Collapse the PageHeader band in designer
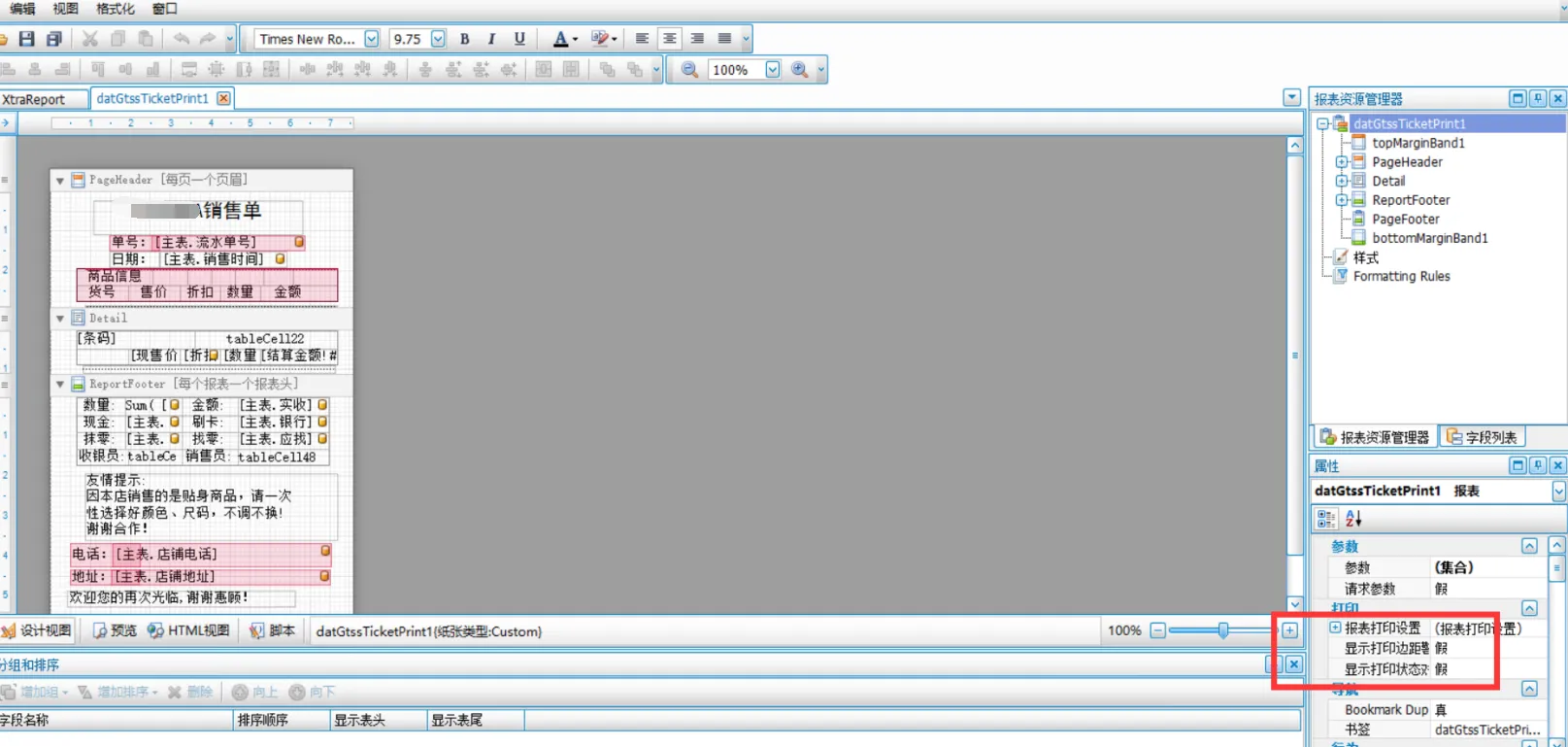This screenshot has width=1568, height=747. point(60,181)
